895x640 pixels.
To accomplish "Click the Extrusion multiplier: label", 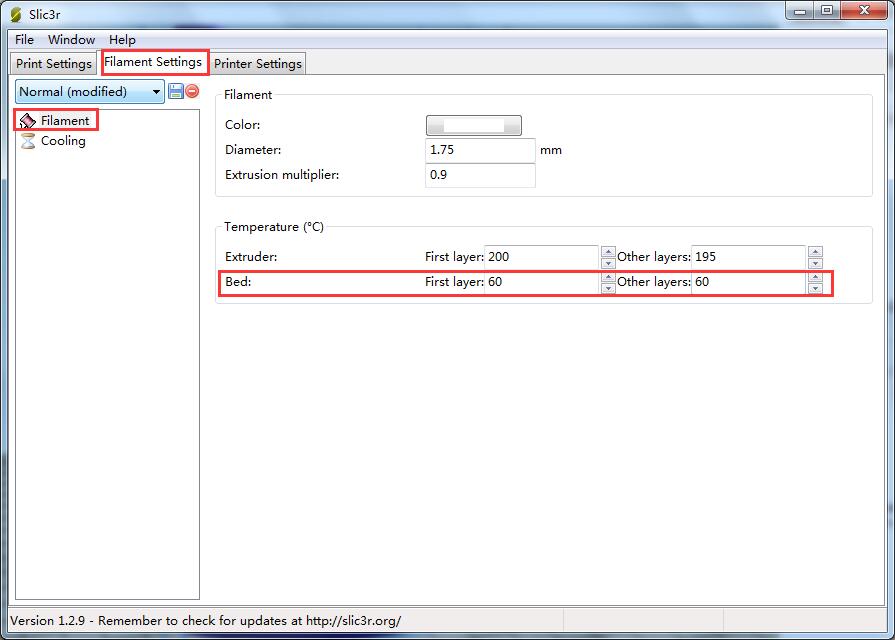I will tap(282, 175).
